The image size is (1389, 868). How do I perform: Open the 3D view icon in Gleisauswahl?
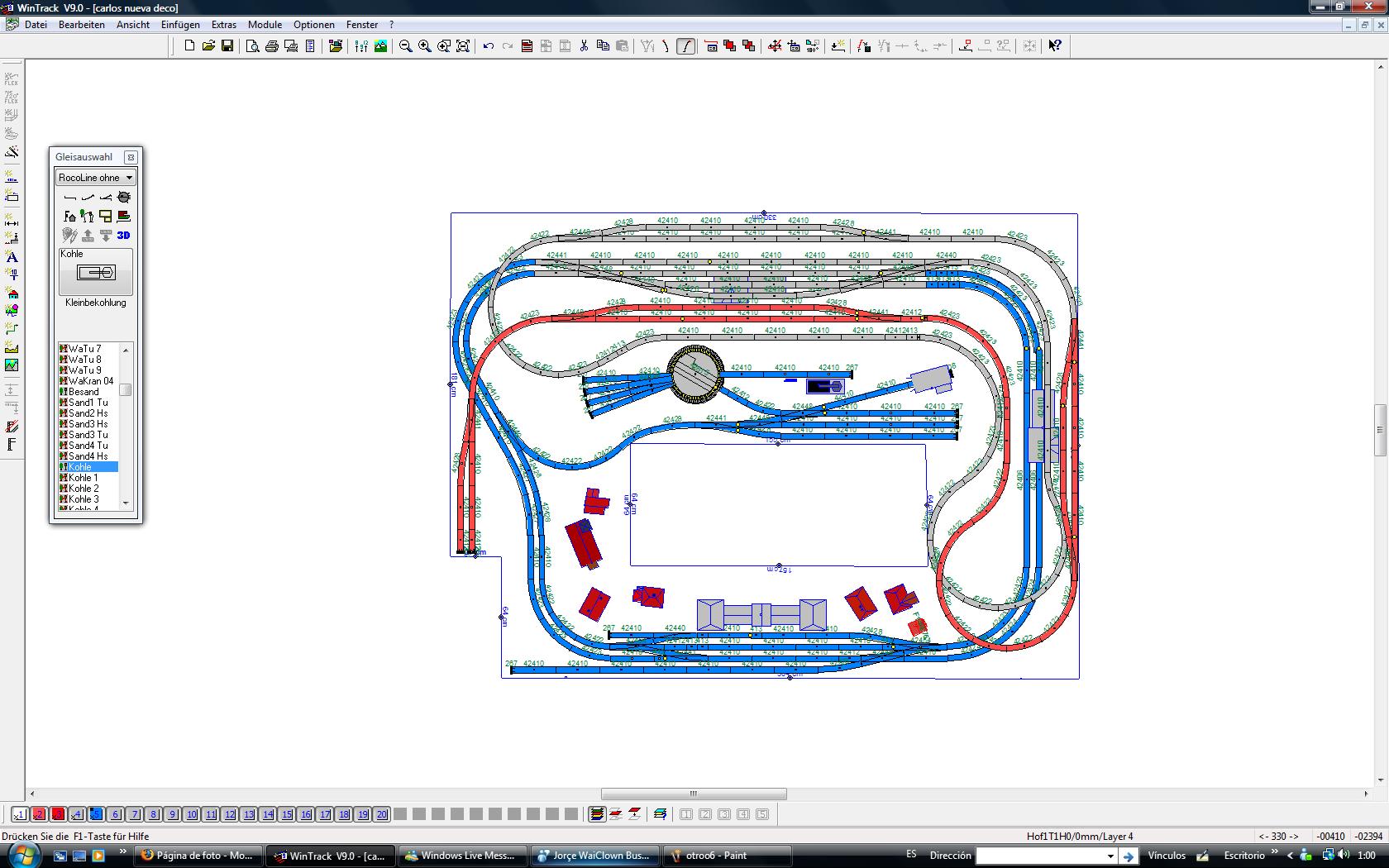[x=123, y=235]
